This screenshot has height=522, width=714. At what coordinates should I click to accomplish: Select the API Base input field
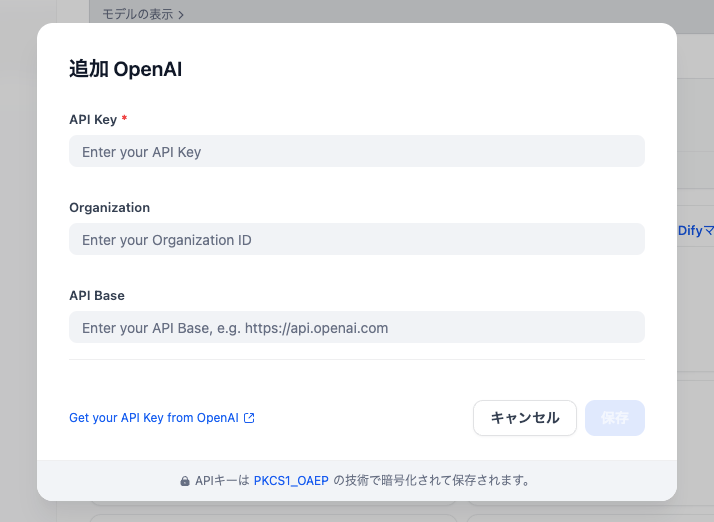coord(357,327)
